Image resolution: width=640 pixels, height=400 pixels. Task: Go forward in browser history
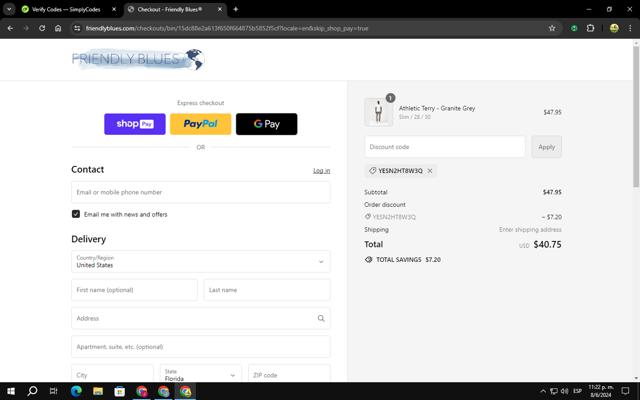click(x=26, y=28)
